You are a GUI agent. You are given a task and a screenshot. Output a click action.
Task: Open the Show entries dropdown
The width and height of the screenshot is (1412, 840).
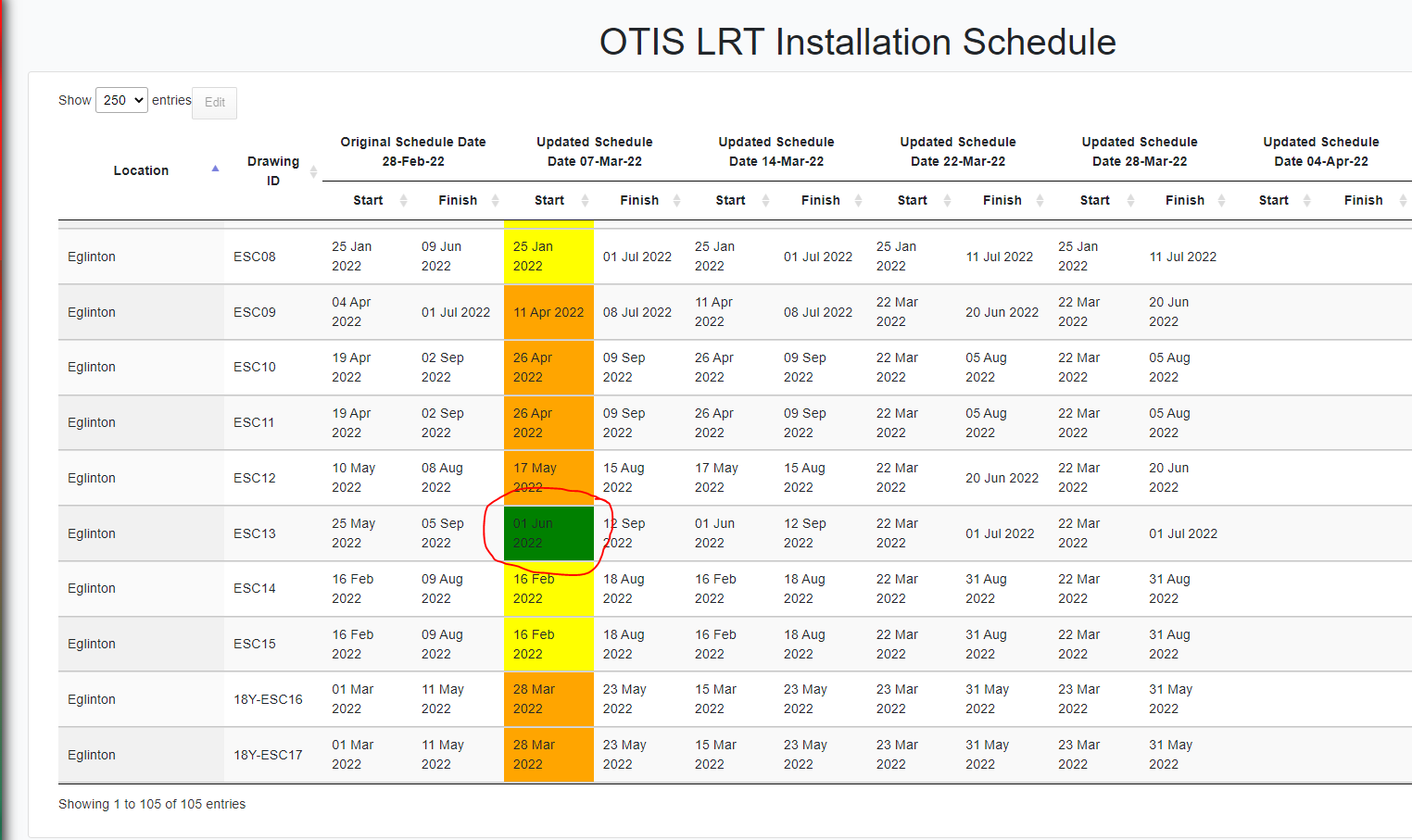tap(121, 99)
